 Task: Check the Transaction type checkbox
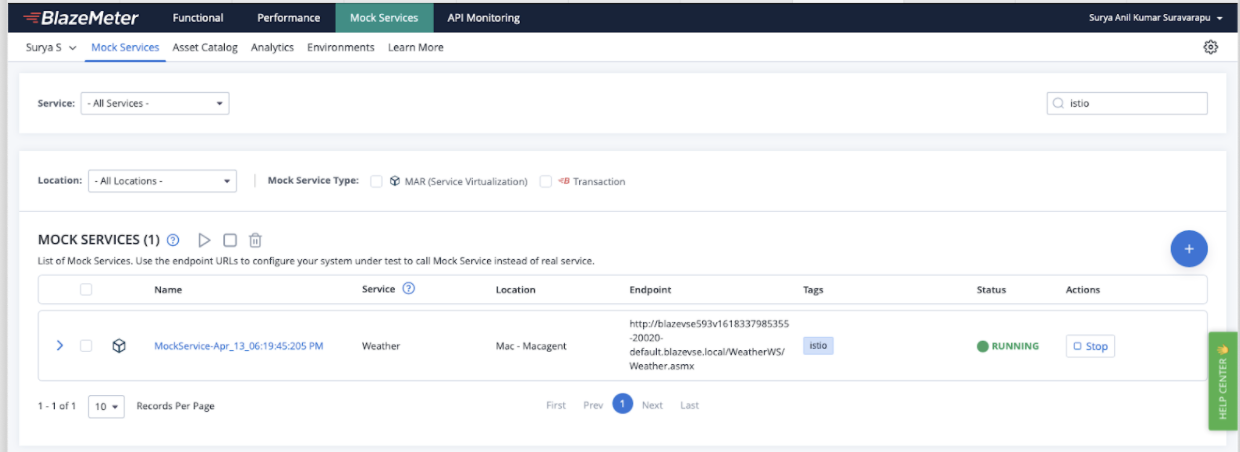pos(546,181)
